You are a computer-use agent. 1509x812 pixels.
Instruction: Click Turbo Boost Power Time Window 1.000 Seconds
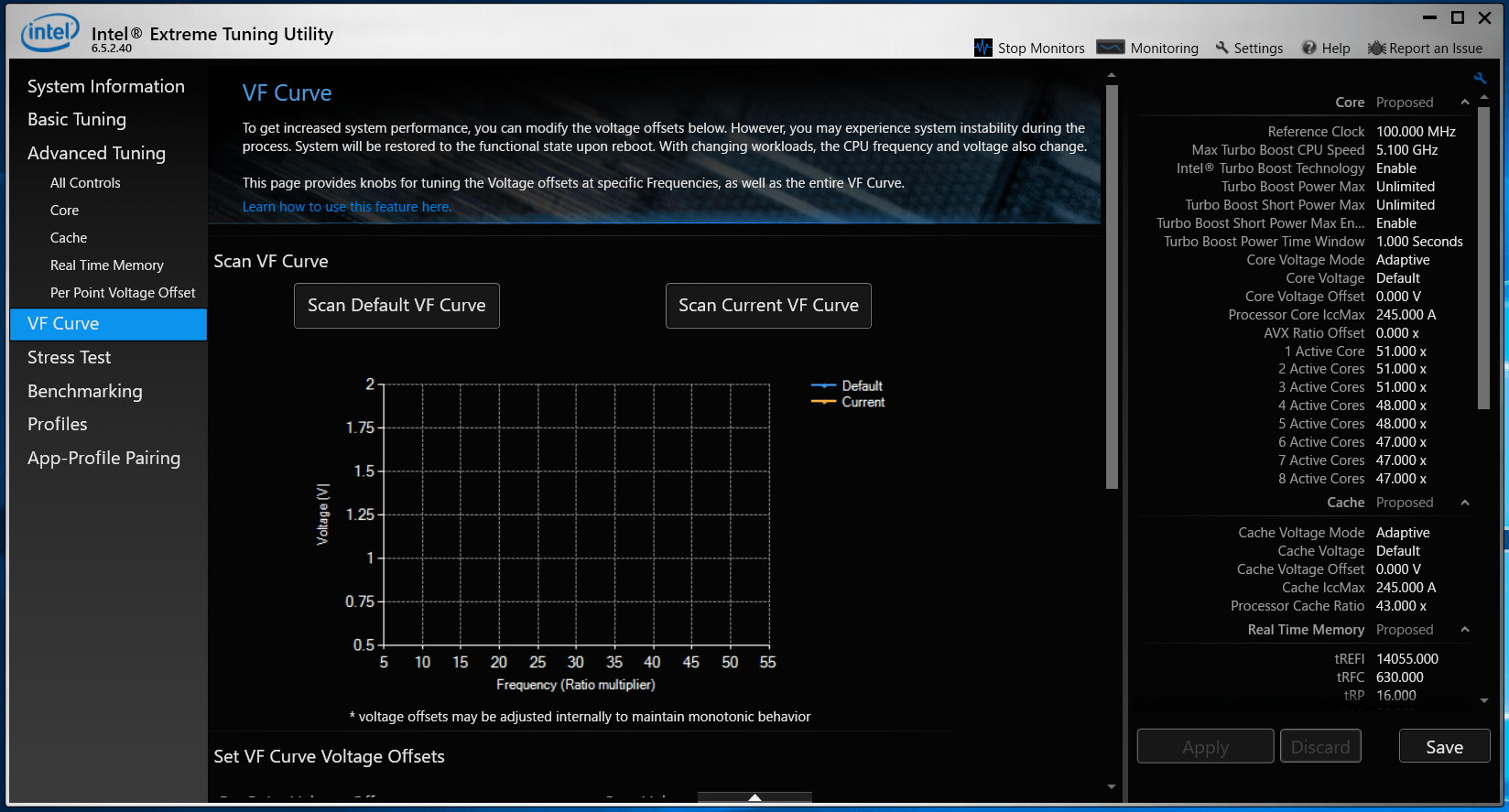1419,242
